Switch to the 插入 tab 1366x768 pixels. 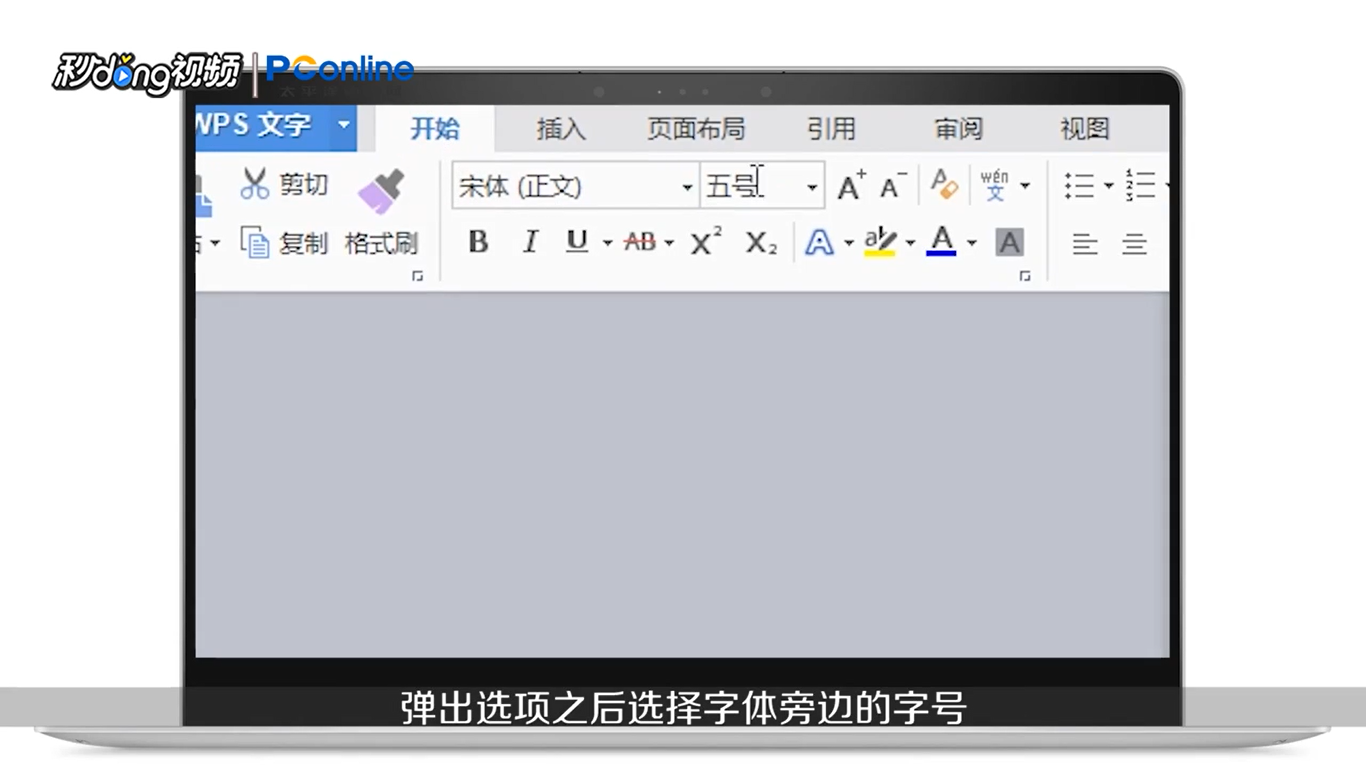tap(561, 129)
